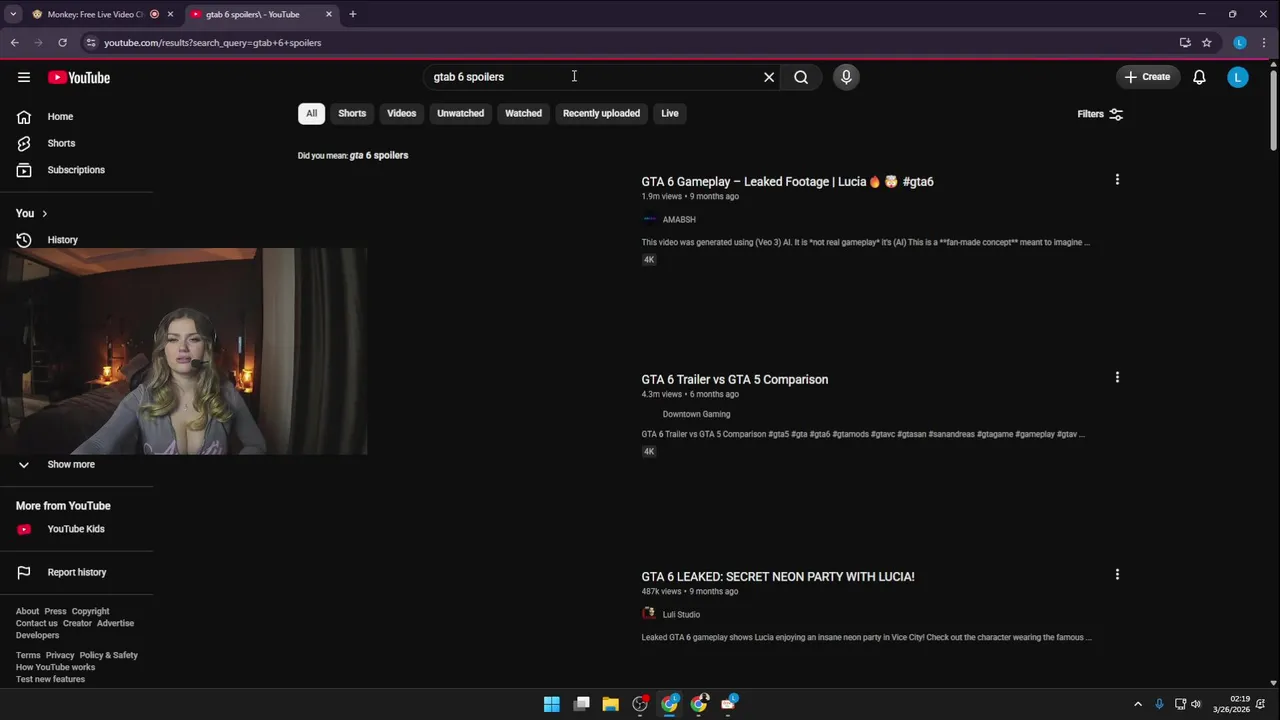Select the Videos filter chip
Viewport: 1280px width, 720px height.
(x=401, y=113)
